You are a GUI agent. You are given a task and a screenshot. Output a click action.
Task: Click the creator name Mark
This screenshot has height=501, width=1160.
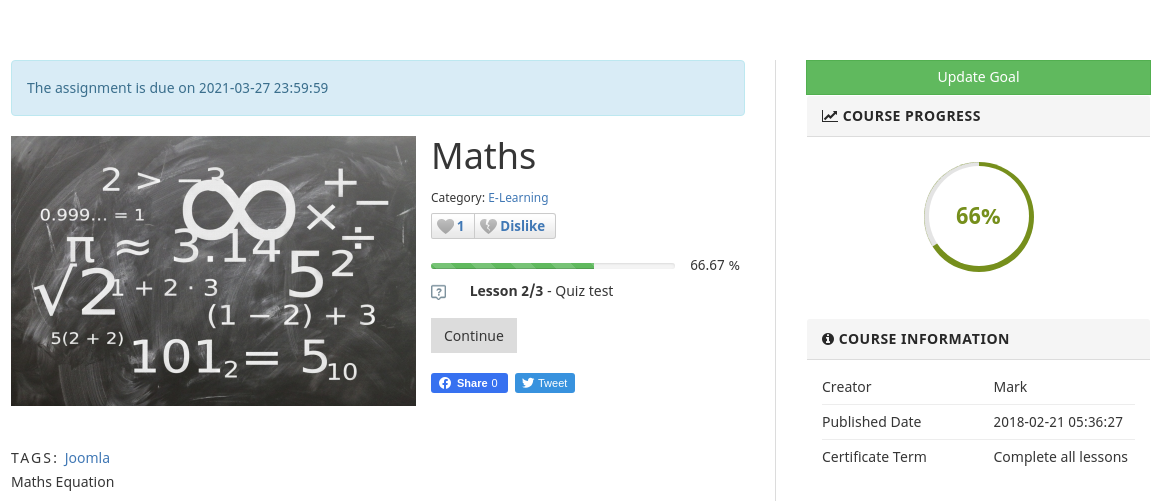pyautogui.click(x=1010, y=387)
